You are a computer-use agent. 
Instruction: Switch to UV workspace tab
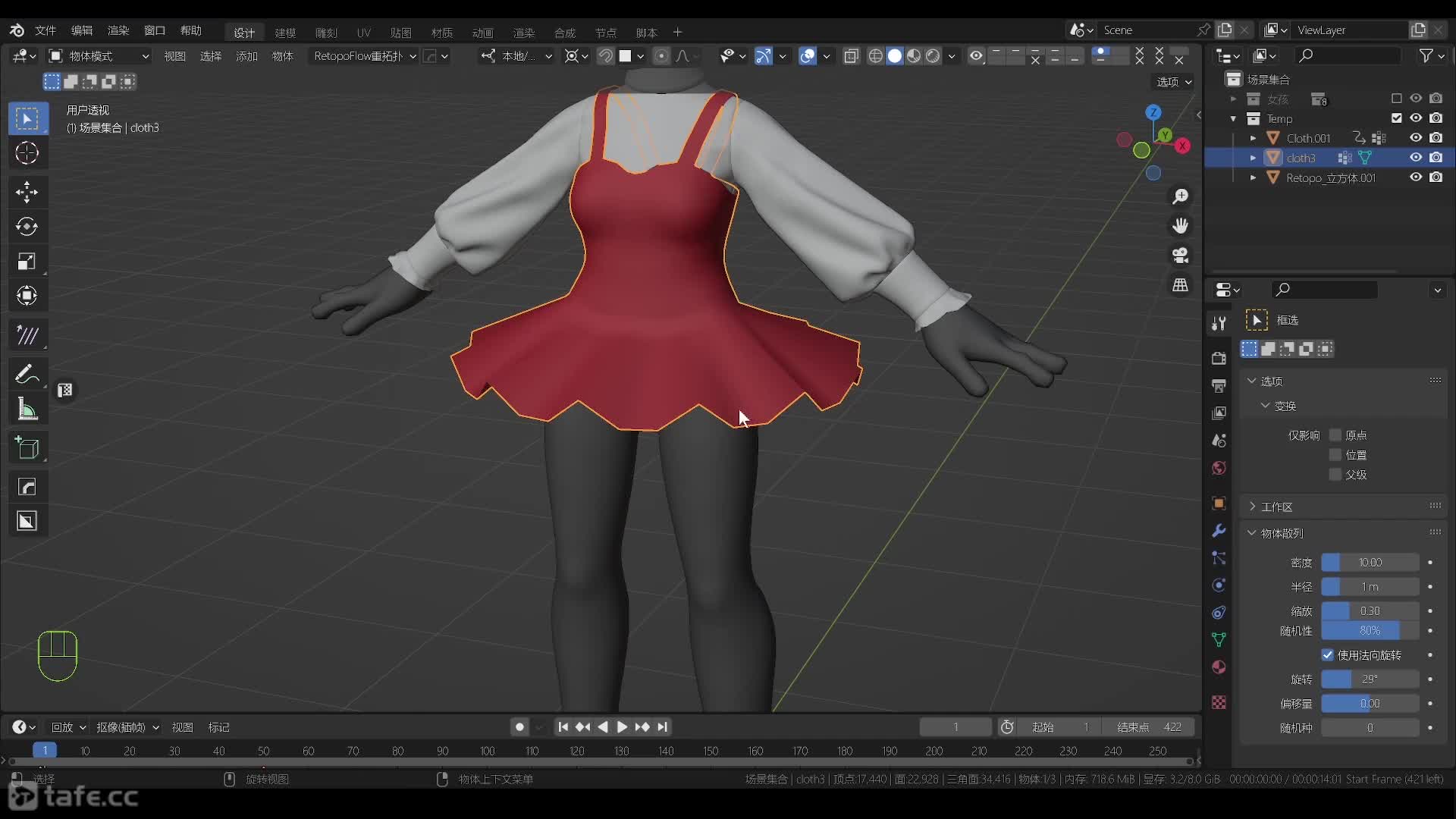point(364,33)
